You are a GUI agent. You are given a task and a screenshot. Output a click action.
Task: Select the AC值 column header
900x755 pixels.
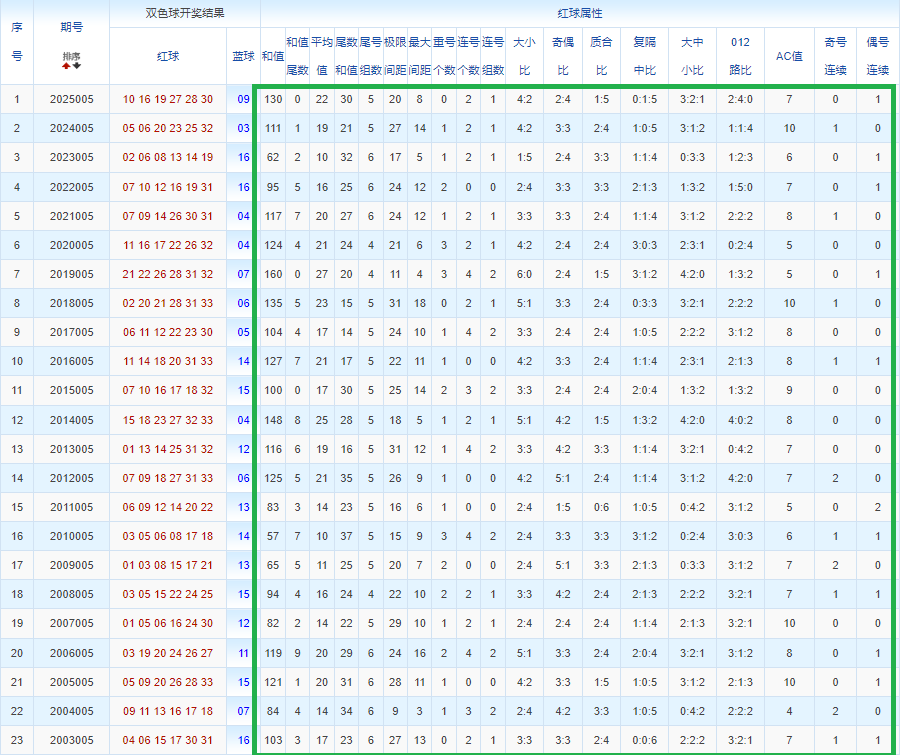tap(789, 56)
